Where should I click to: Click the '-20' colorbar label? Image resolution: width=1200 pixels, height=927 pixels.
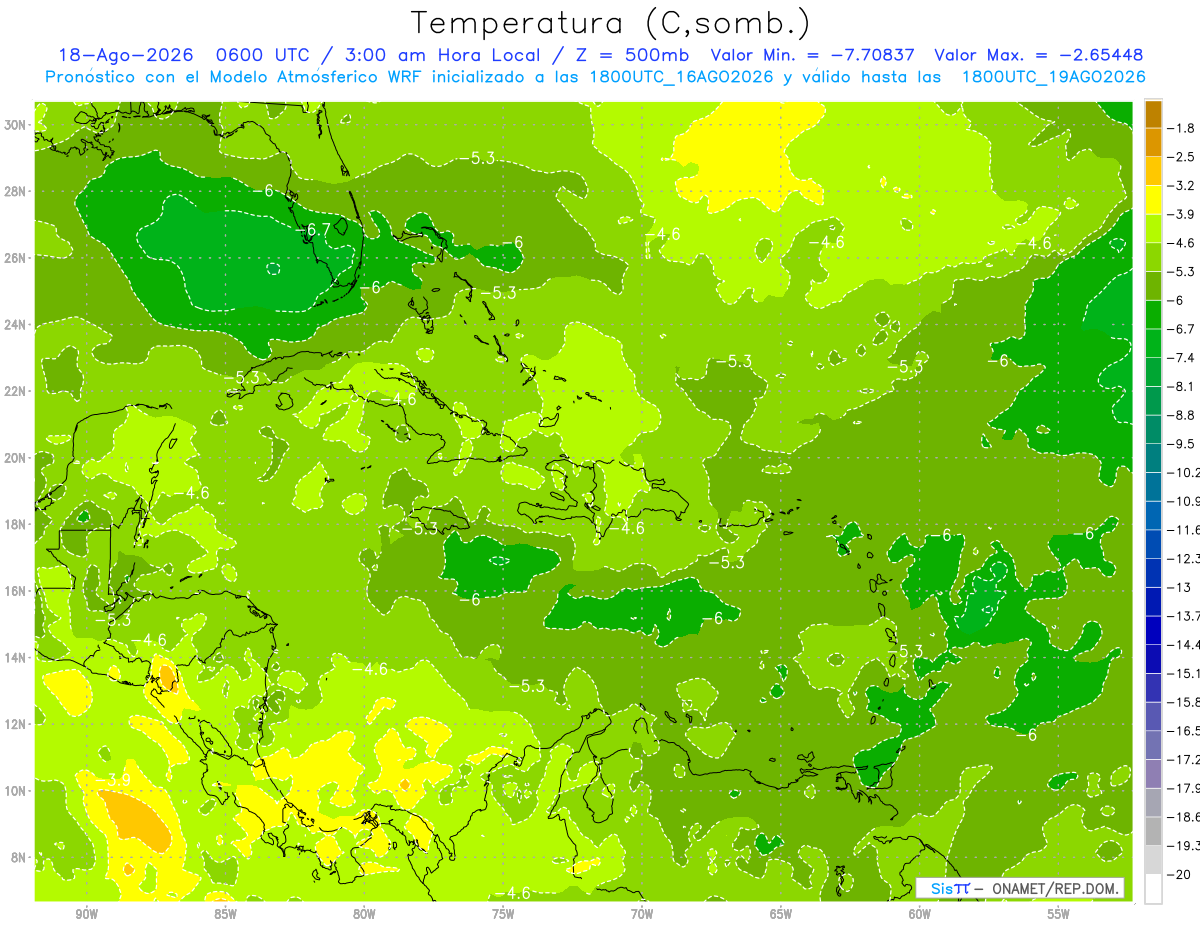click(x=1179, y=874)
